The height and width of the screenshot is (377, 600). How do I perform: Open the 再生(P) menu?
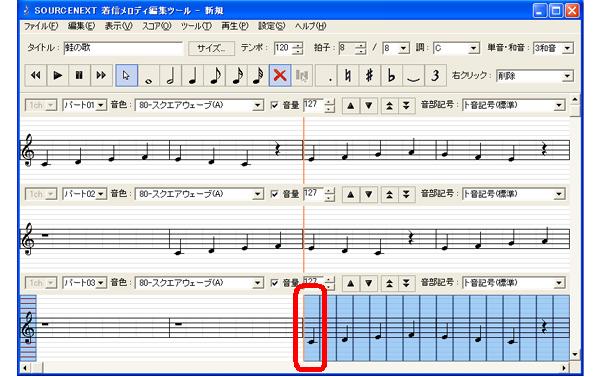pyautogui.click(x=235, y=26)
